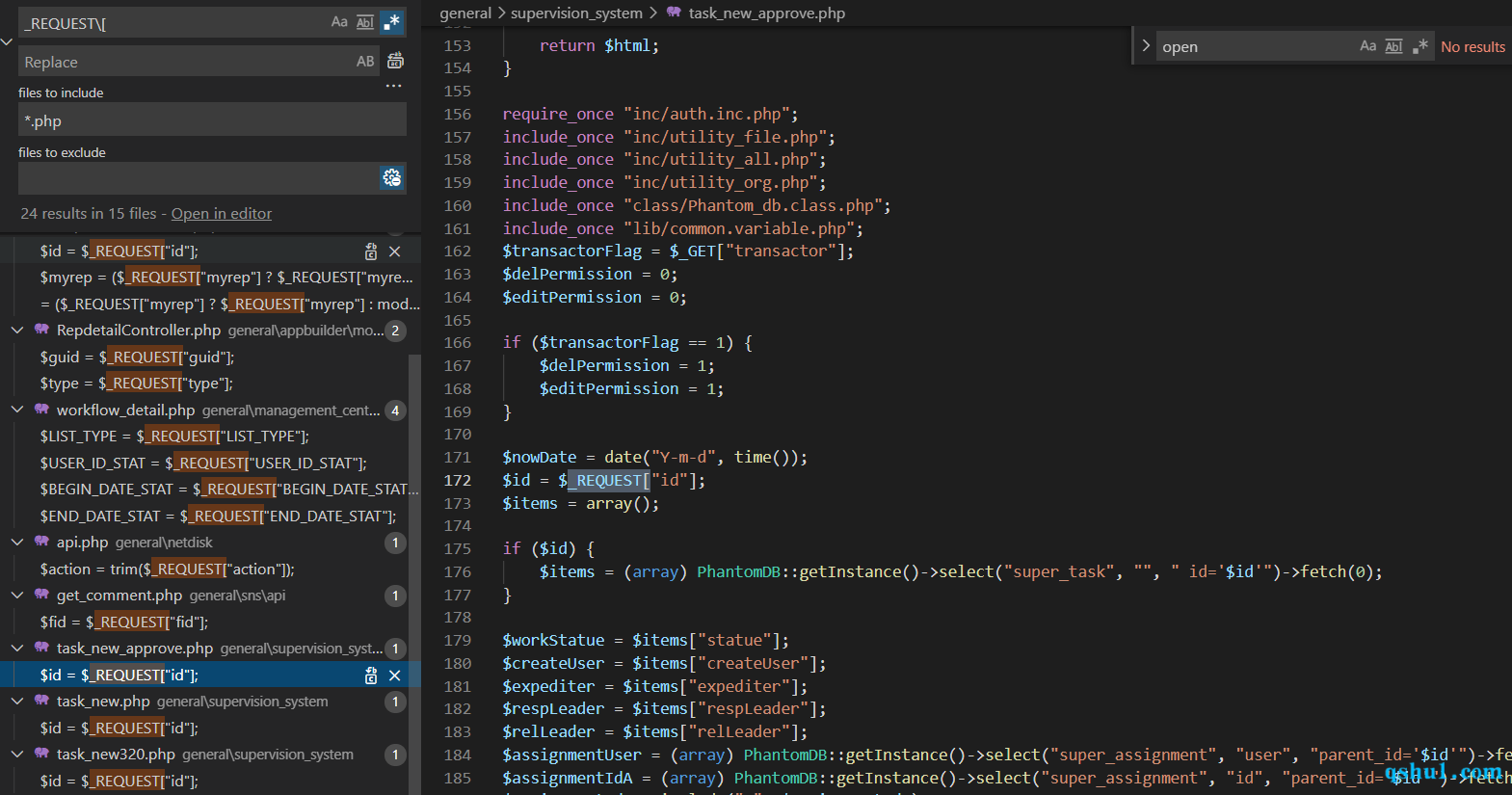Screen dimensions: 1512x795
Task: Toggle Use Exclude Settings and Ignore Files
Action: pos(392,177)
